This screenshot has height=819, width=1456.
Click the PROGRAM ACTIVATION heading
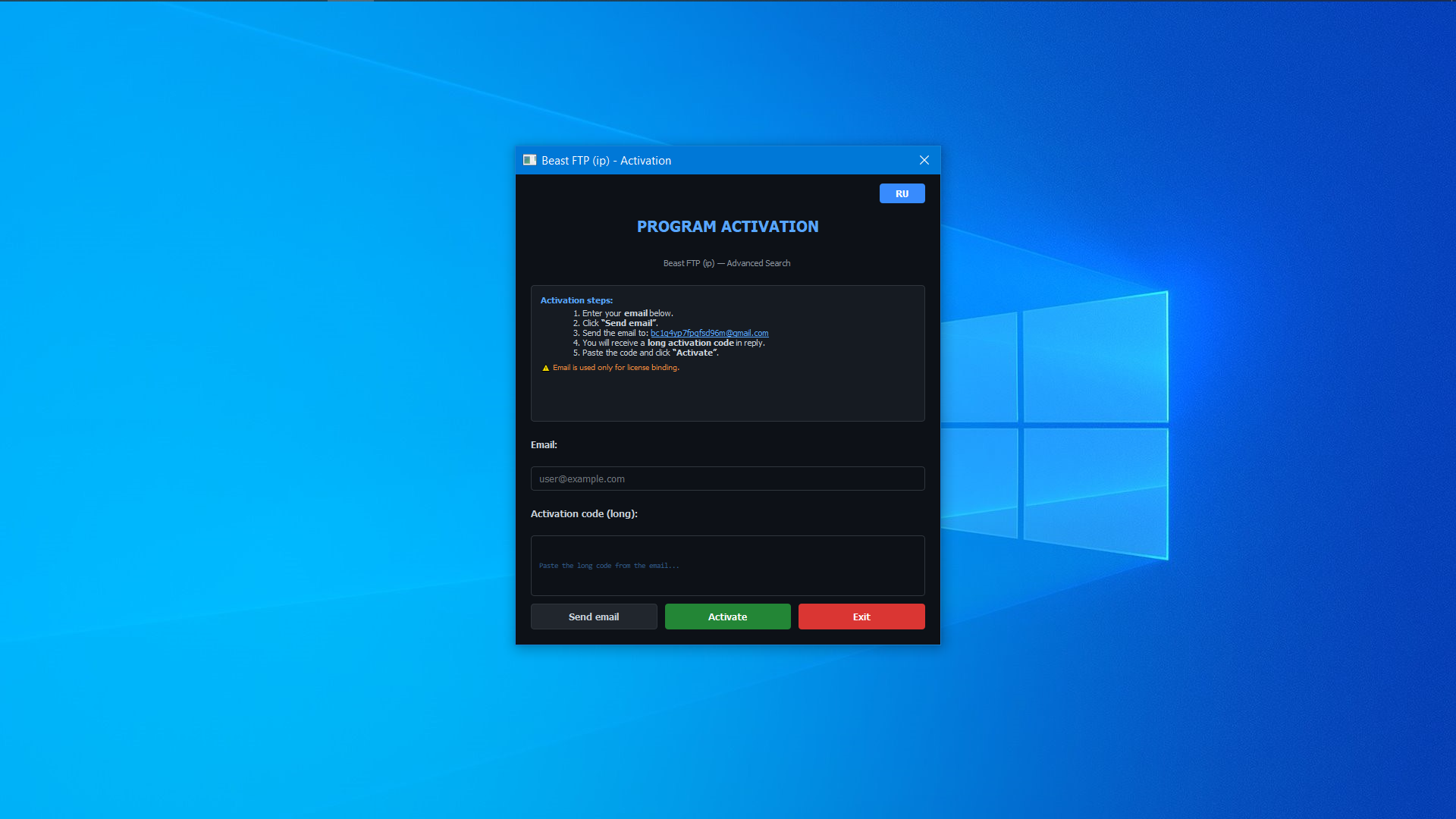pyautogui.click(x=727, y=227)
